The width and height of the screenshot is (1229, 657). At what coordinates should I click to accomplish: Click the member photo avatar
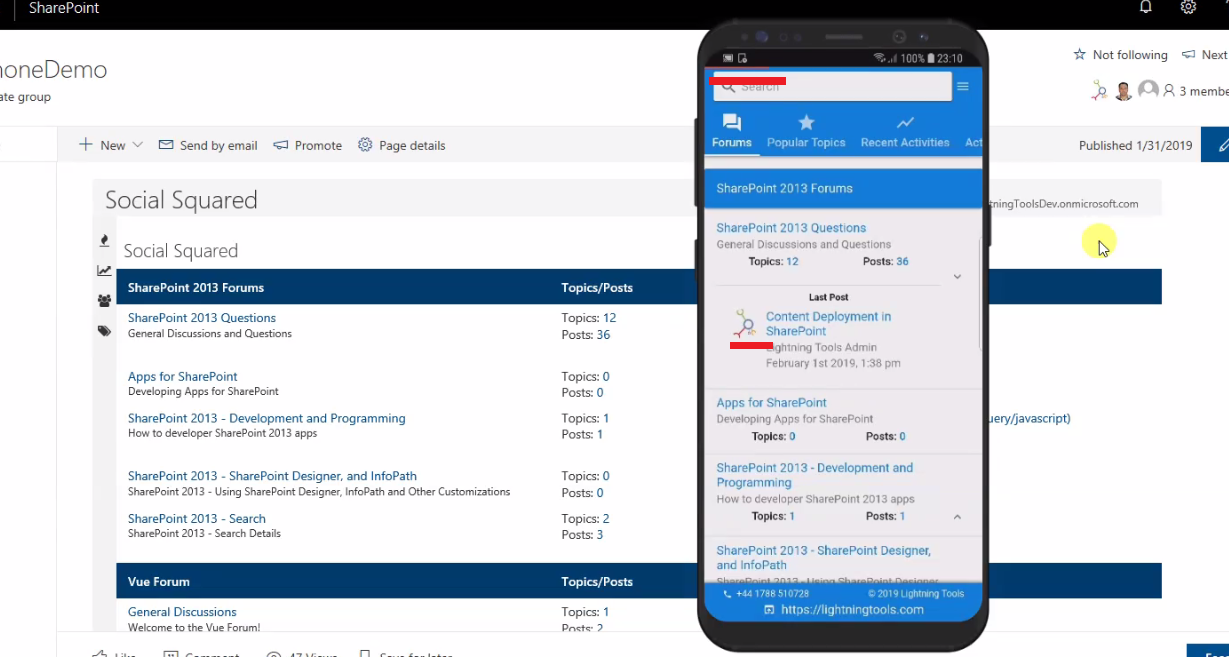point(1124,91)
